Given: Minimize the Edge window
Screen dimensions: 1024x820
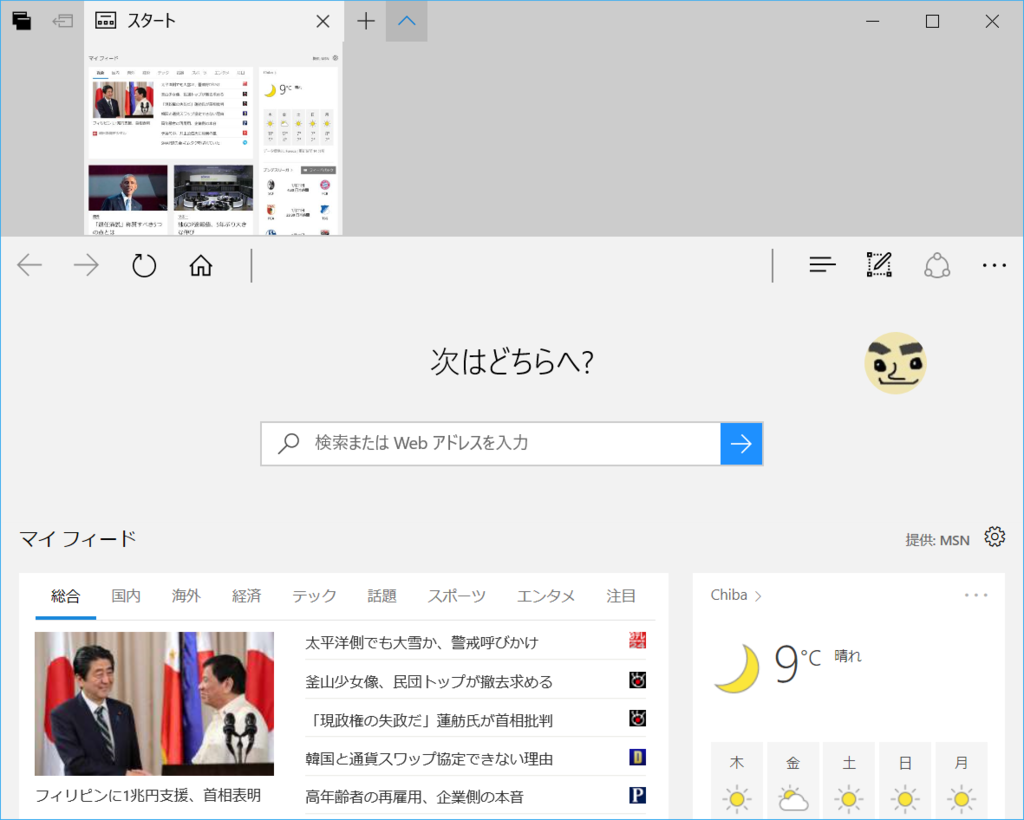Looking at the screenshot, I should click(872, 21).
